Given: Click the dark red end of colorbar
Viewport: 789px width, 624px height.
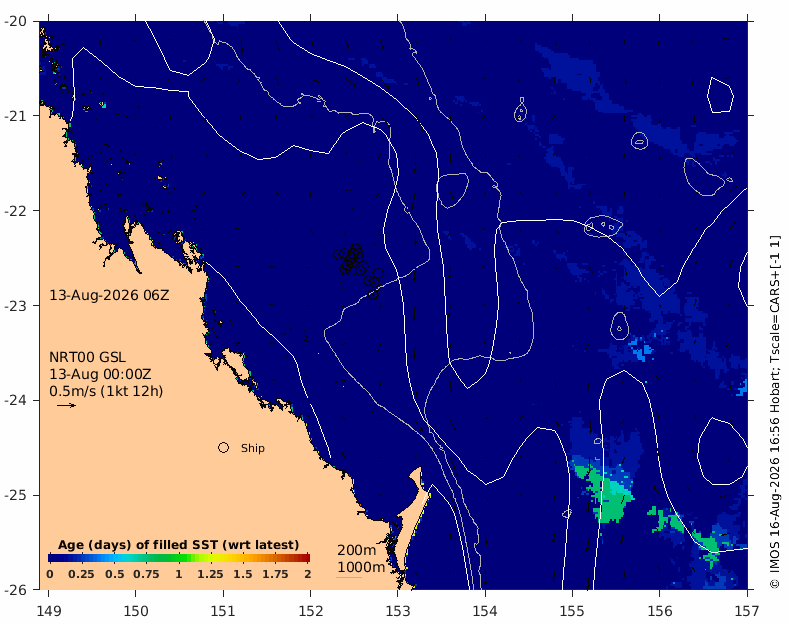Looking at the screenshot, I should [x=303, y=558].
